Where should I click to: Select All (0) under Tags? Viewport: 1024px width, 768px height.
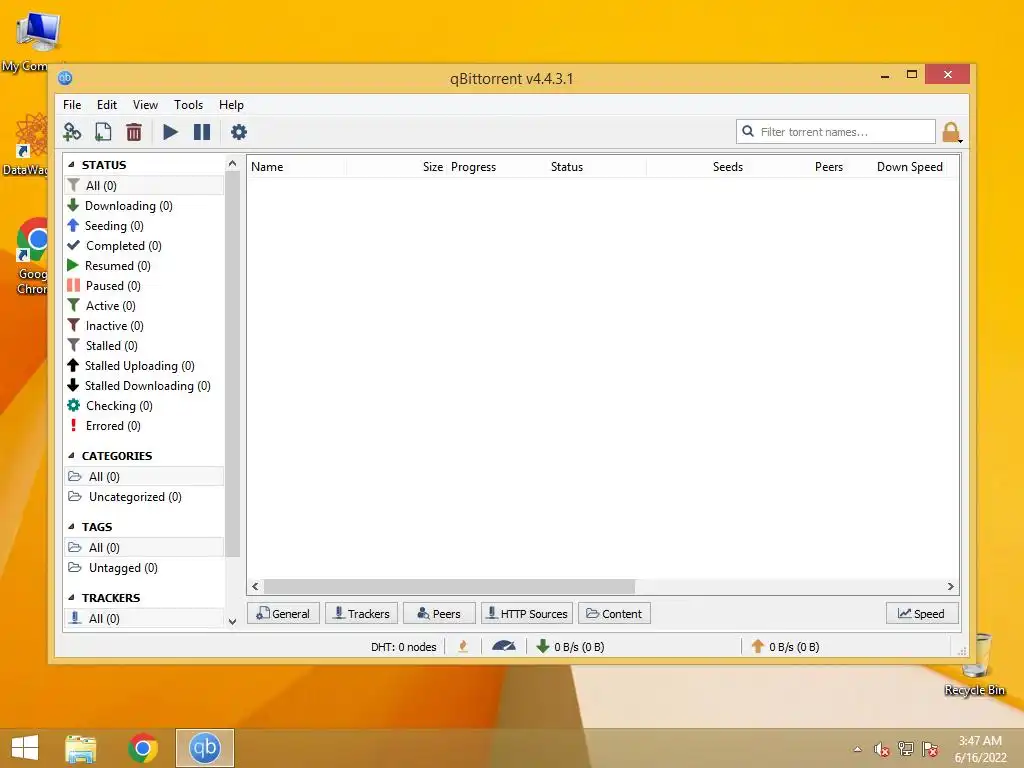tap(144, 548)
